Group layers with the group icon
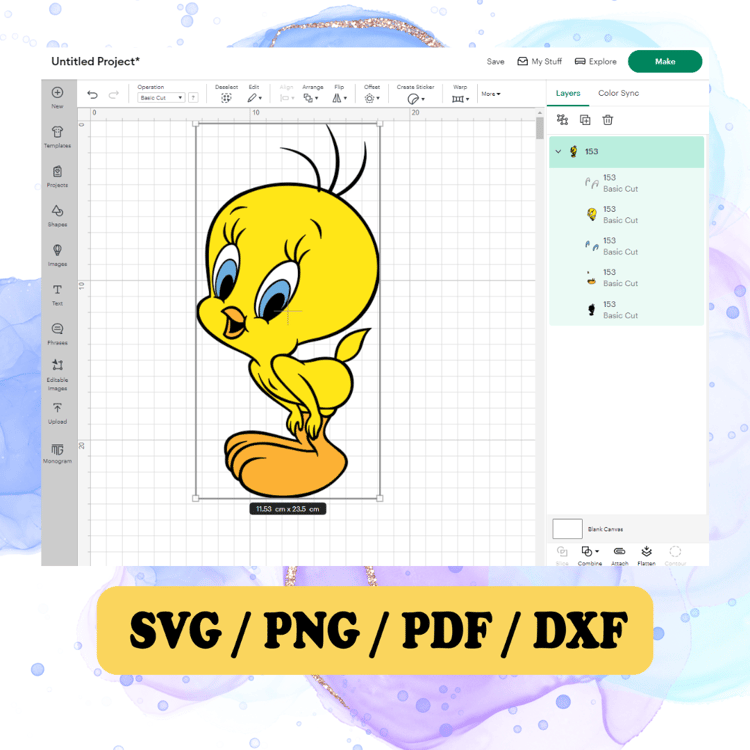Image resolution: width=750 pixels, height=750 pixels. click(x=562, y=120)
